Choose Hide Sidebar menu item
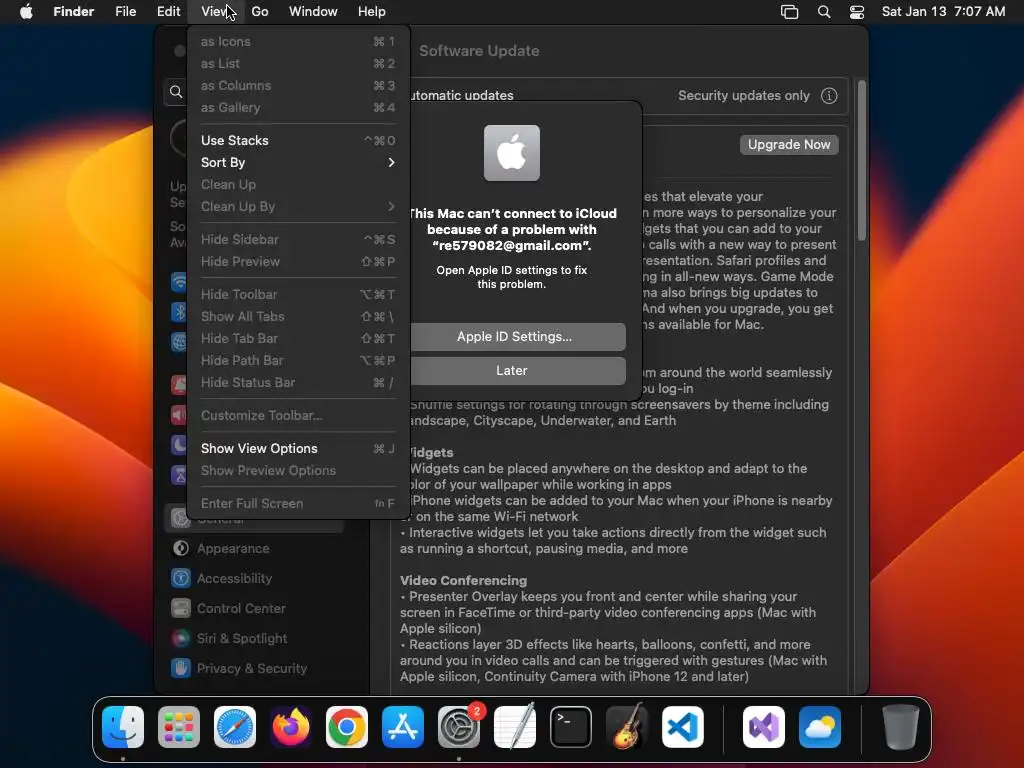Image resolution: width=1024 pixels, height=768 pixels. tap(298, 240)
